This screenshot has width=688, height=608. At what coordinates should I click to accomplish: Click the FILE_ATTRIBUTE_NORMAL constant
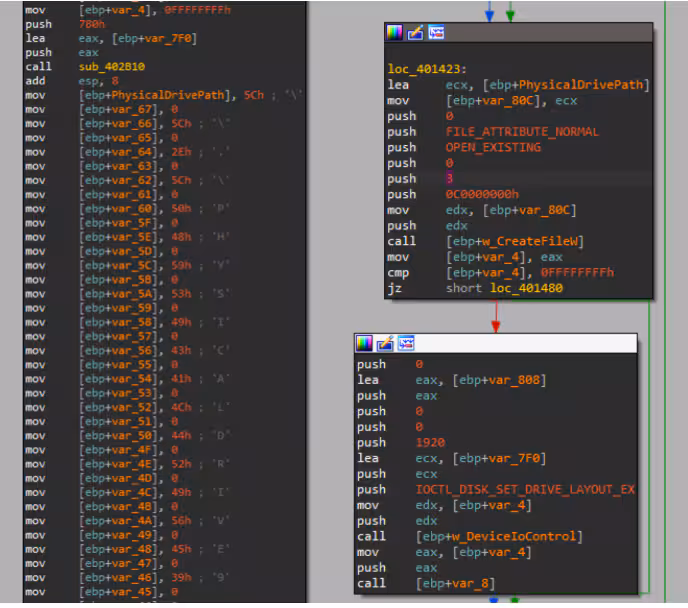[x=522, y=131]
